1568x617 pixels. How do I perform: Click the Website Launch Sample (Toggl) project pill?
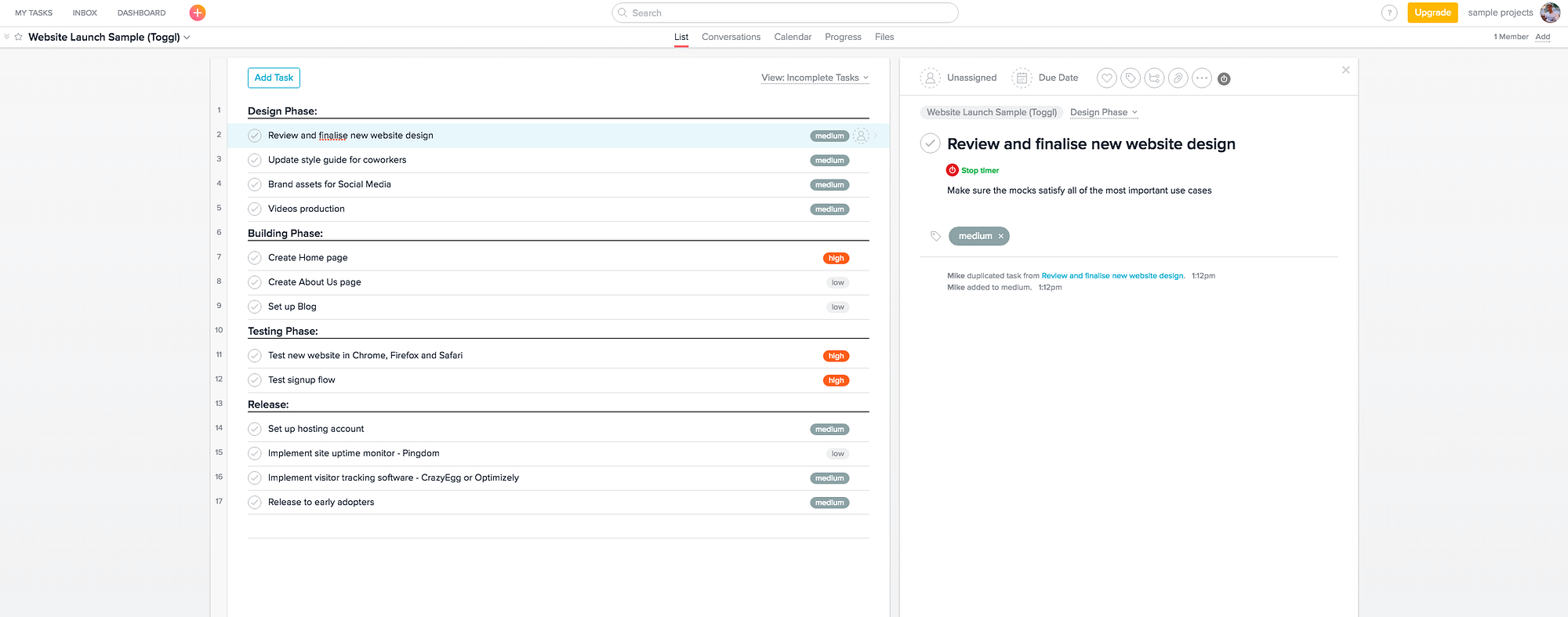pos(992,112)
